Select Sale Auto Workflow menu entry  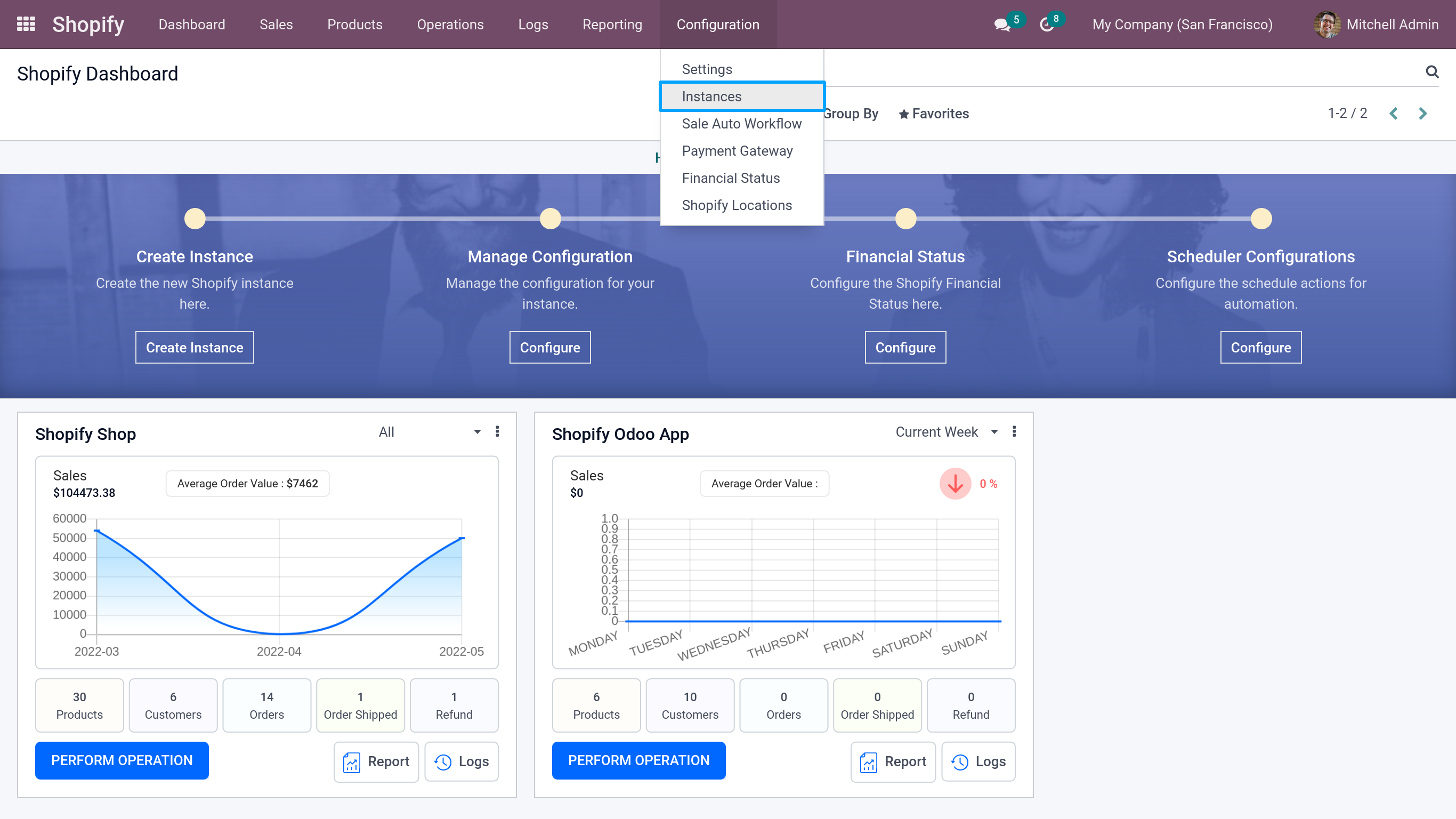[741, 123]
